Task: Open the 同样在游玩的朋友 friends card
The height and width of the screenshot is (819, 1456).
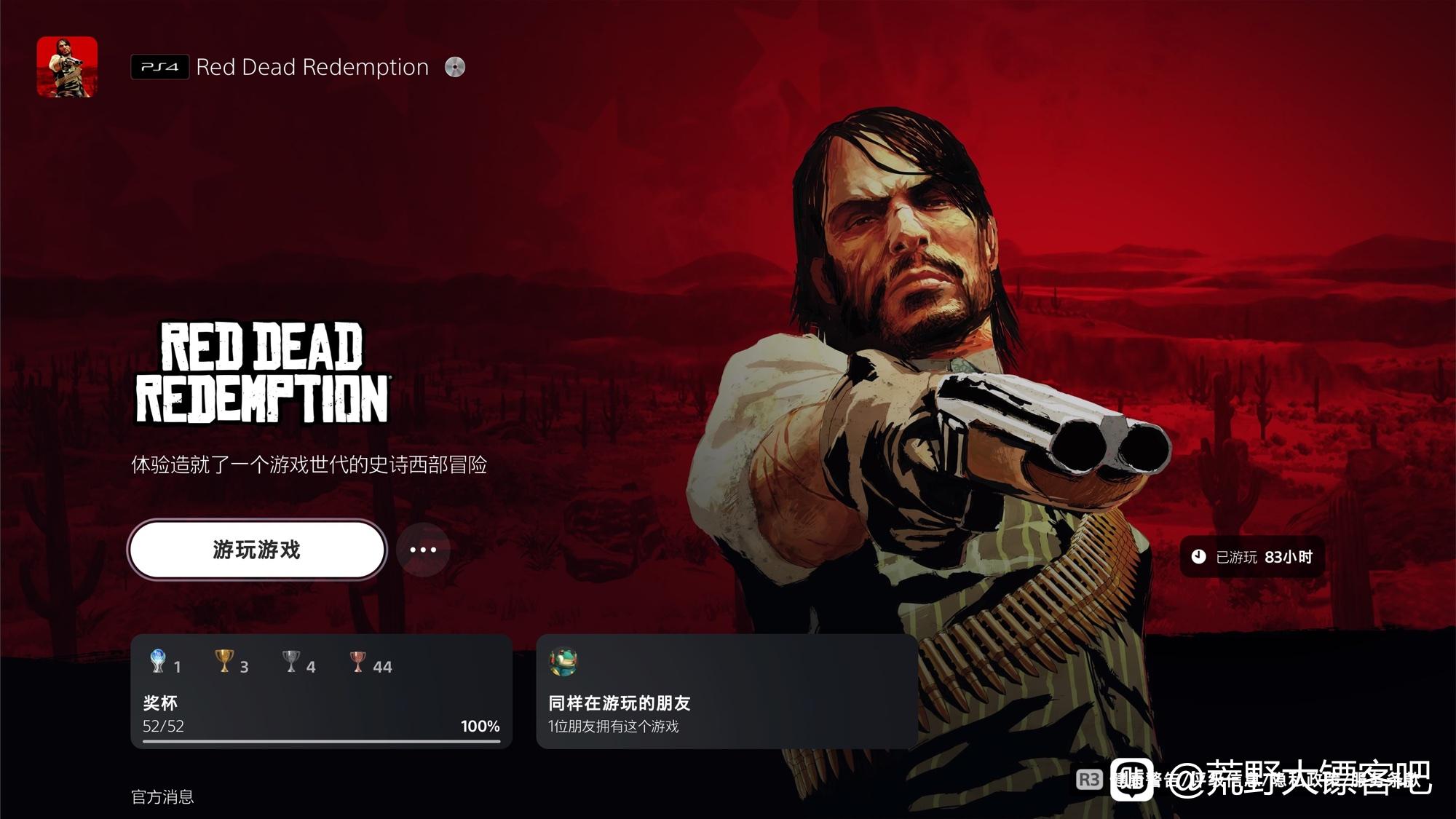Action: point(727,692)
